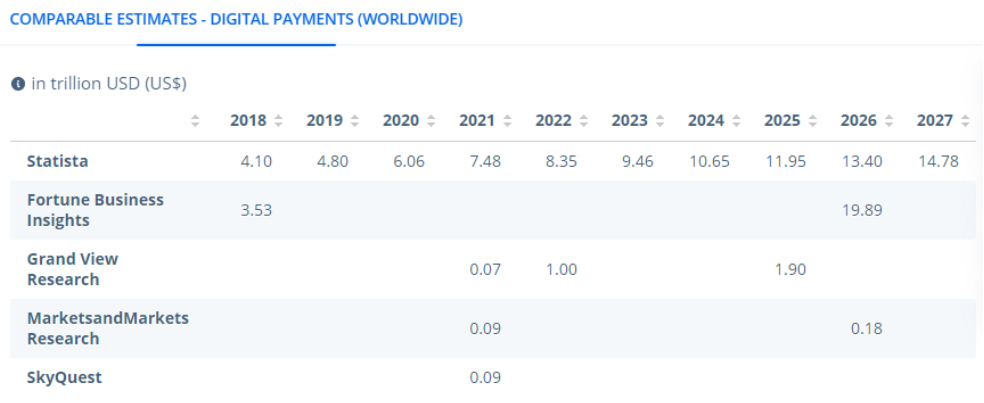Select the Fortune Business Insights row label
This screenshot has width=984, height=403.
click(x=95, y=210)
